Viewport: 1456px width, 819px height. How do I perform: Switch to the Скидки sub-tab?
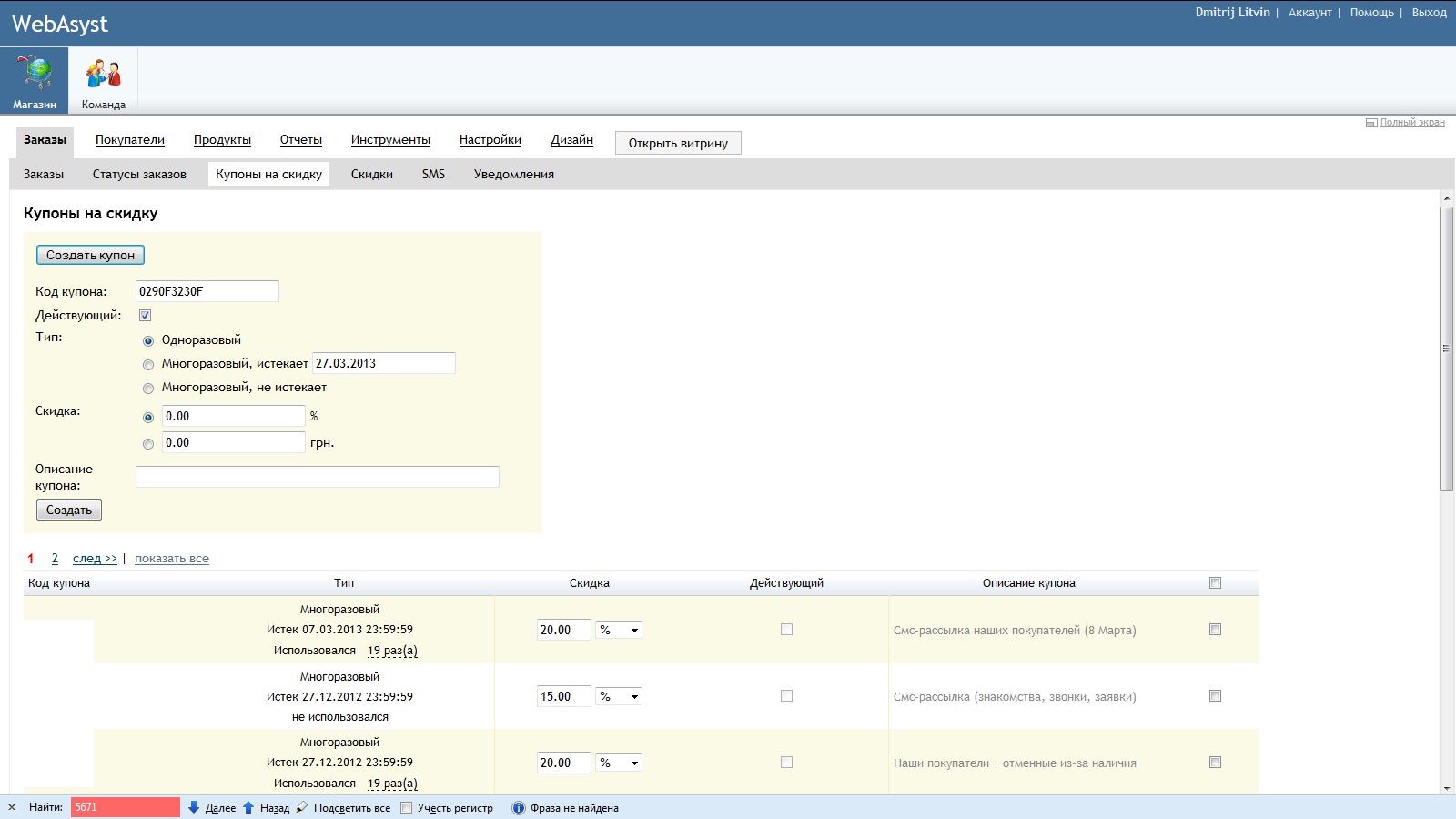pos(372,174)
